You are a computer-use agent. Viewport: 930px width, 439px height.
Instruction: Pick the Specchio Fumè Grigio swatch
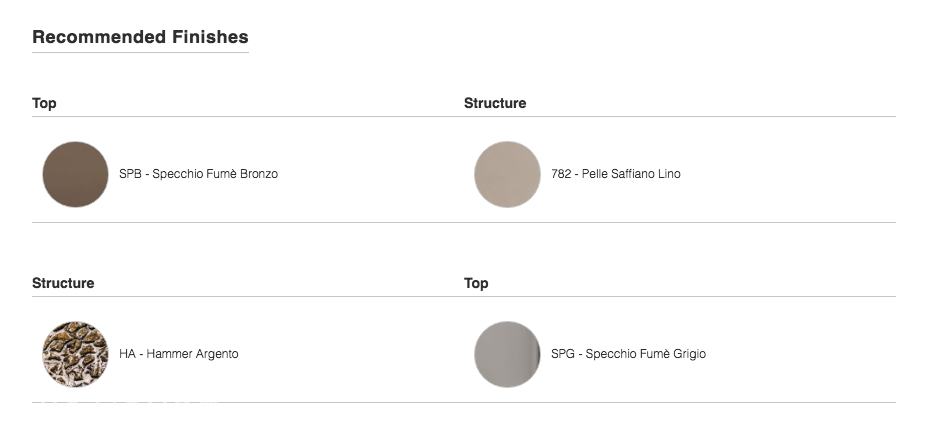click(x=507, y=354)
